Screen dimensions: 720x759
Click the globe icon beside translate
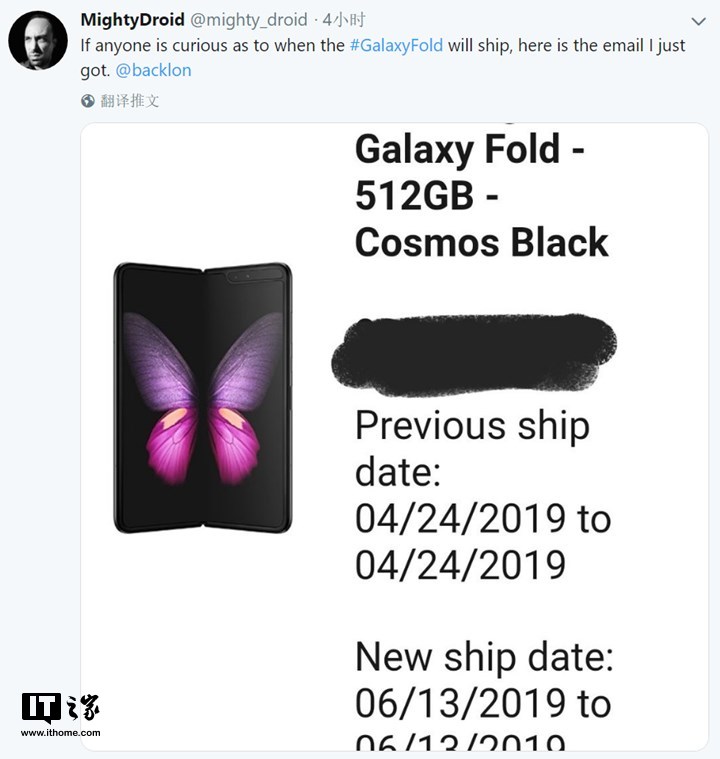coord(88,100)
